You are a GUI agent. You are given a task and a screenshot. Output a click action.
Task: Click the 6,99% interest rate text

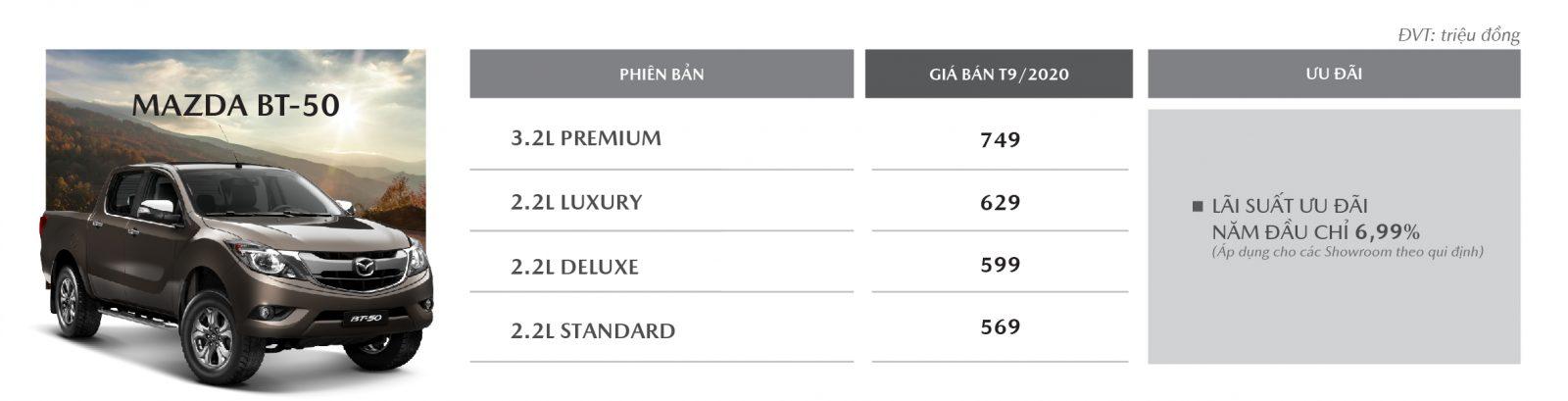(1389, 231)
